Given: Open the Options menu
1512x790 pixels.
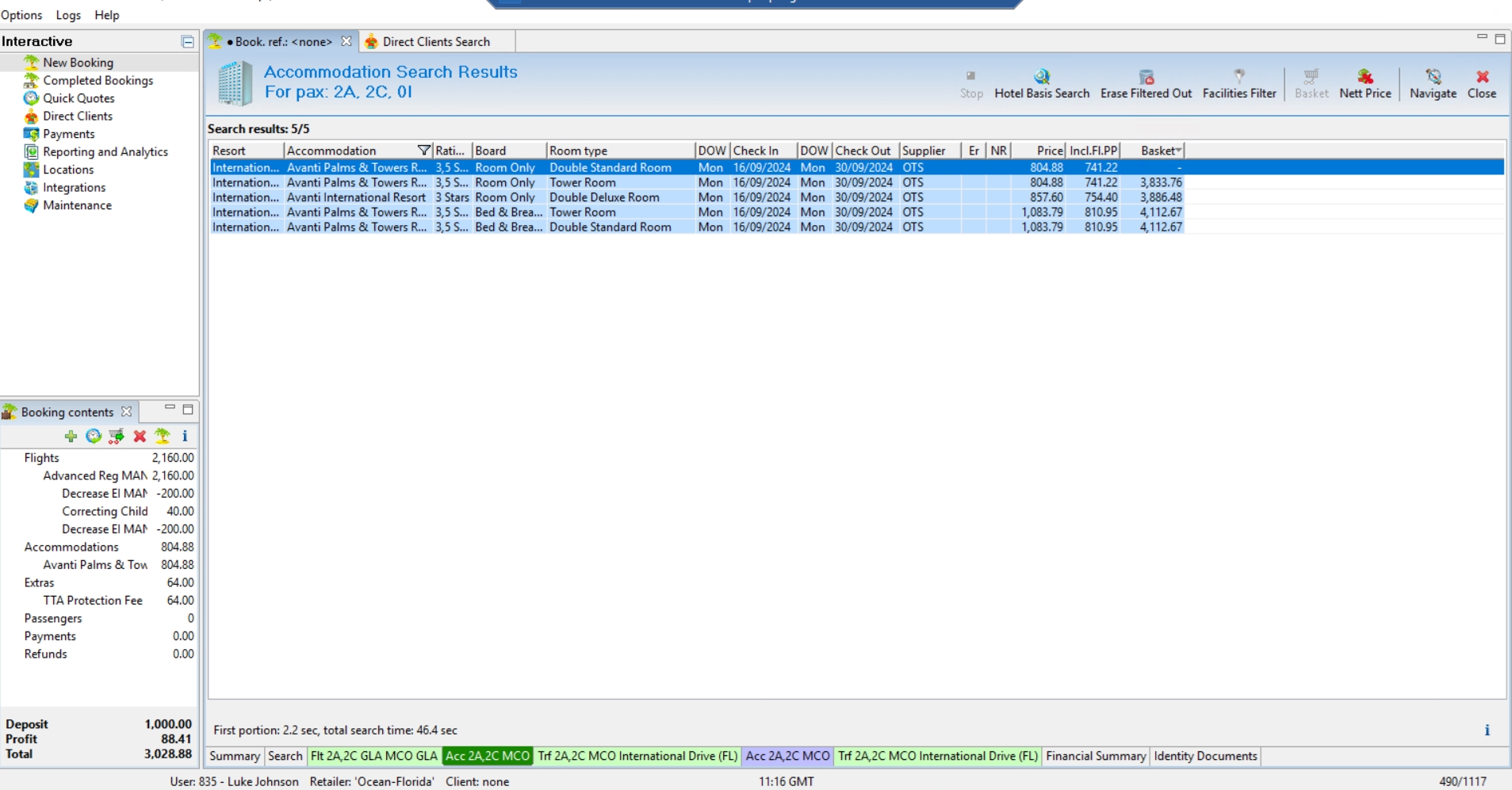Looking at the screenshot, I should [21, 15].
